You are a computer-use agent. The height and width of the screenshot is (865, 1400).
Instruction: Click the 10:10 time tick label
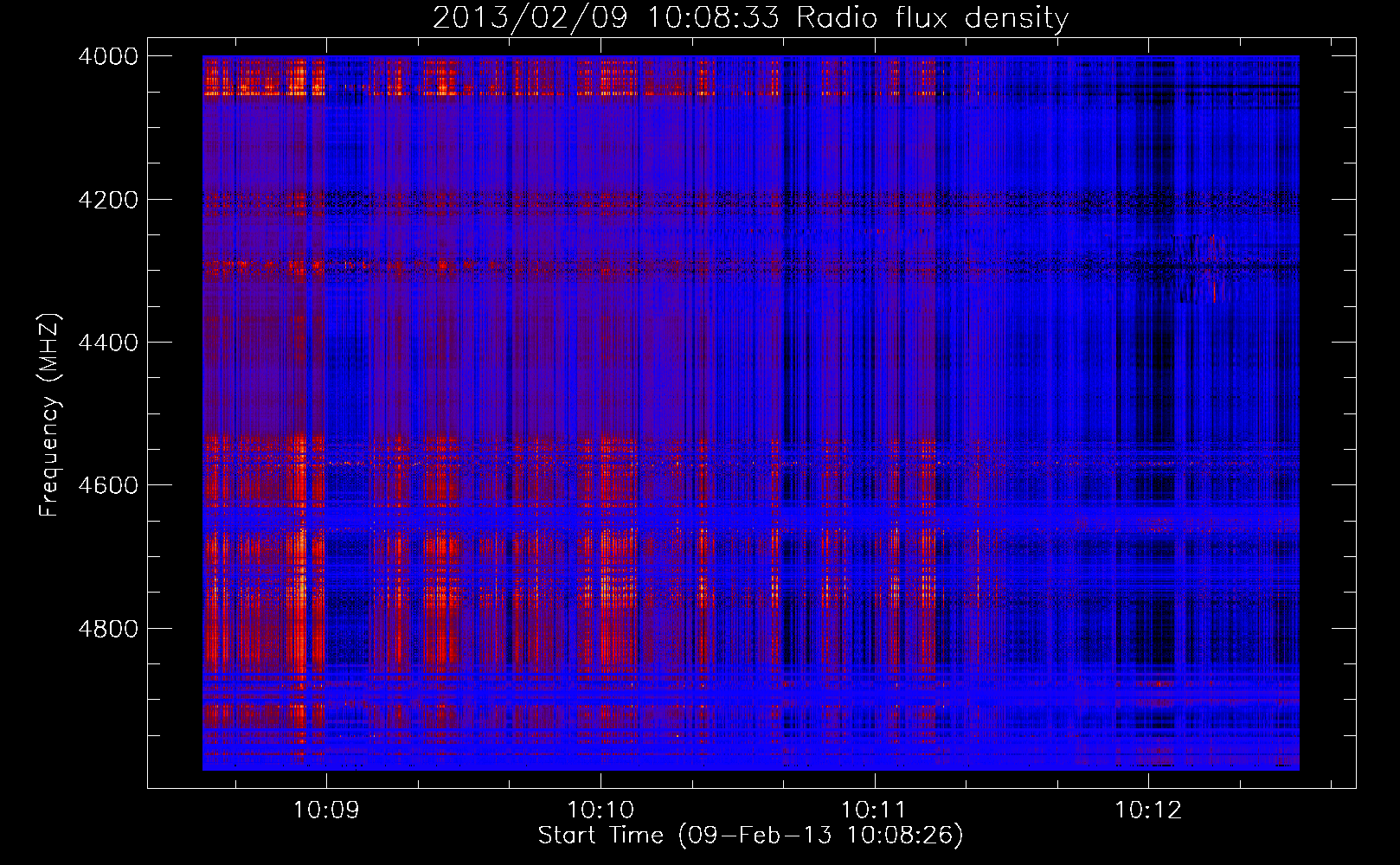pos(600,811)
